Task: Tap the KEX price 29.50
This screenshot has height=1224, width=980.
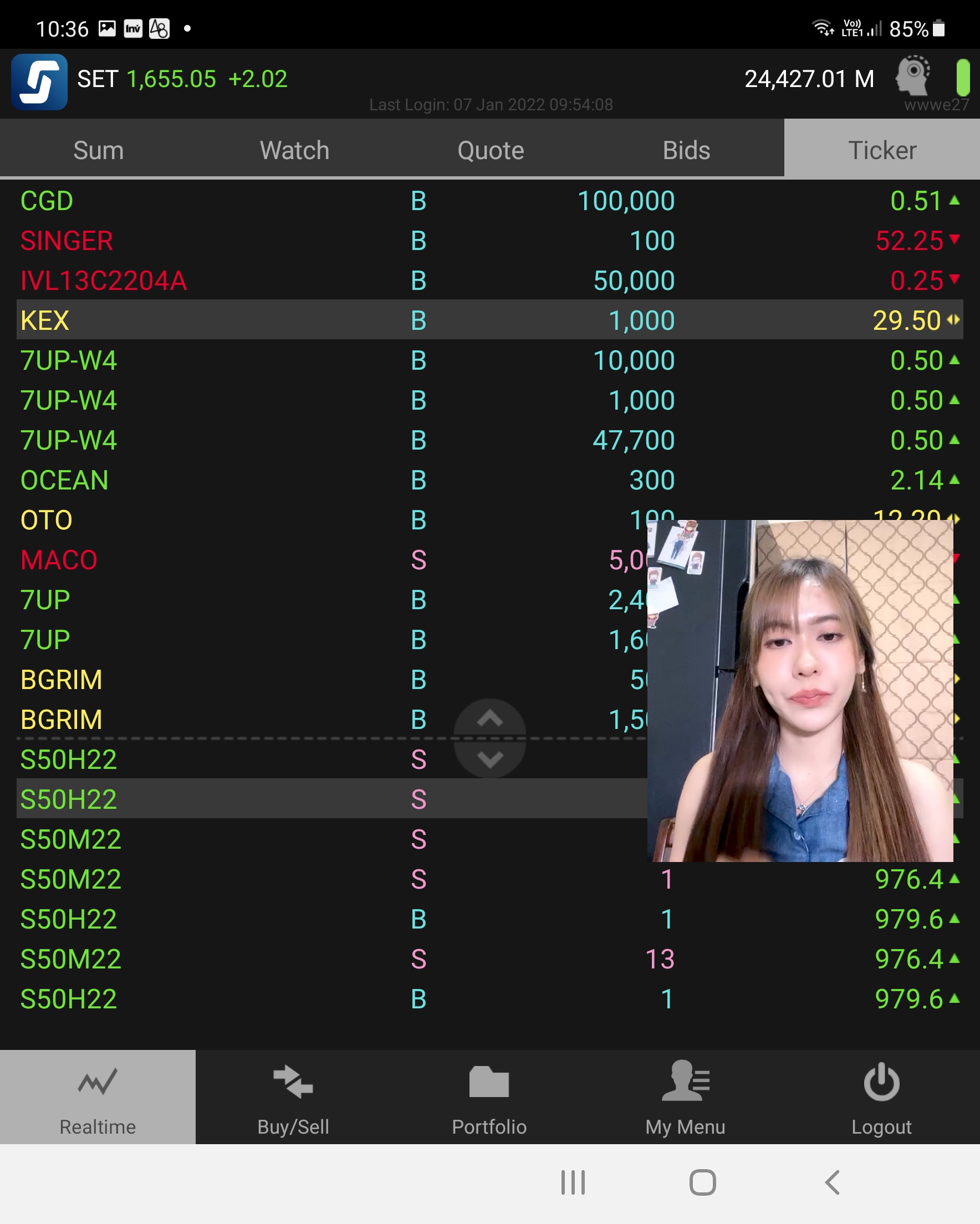Action: pos(907,321)
